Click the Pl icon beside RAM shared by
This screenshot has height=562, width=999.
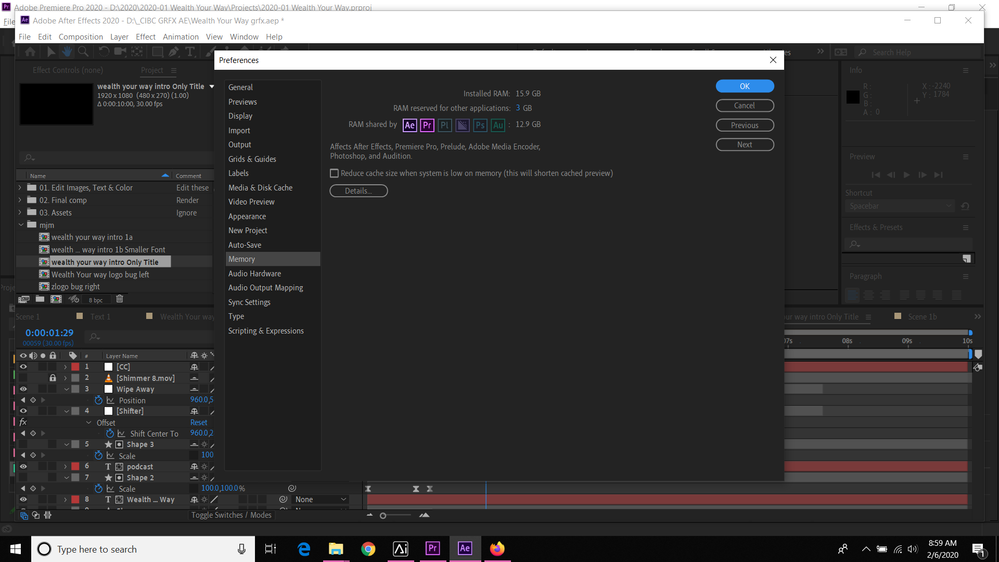[445, 125]
